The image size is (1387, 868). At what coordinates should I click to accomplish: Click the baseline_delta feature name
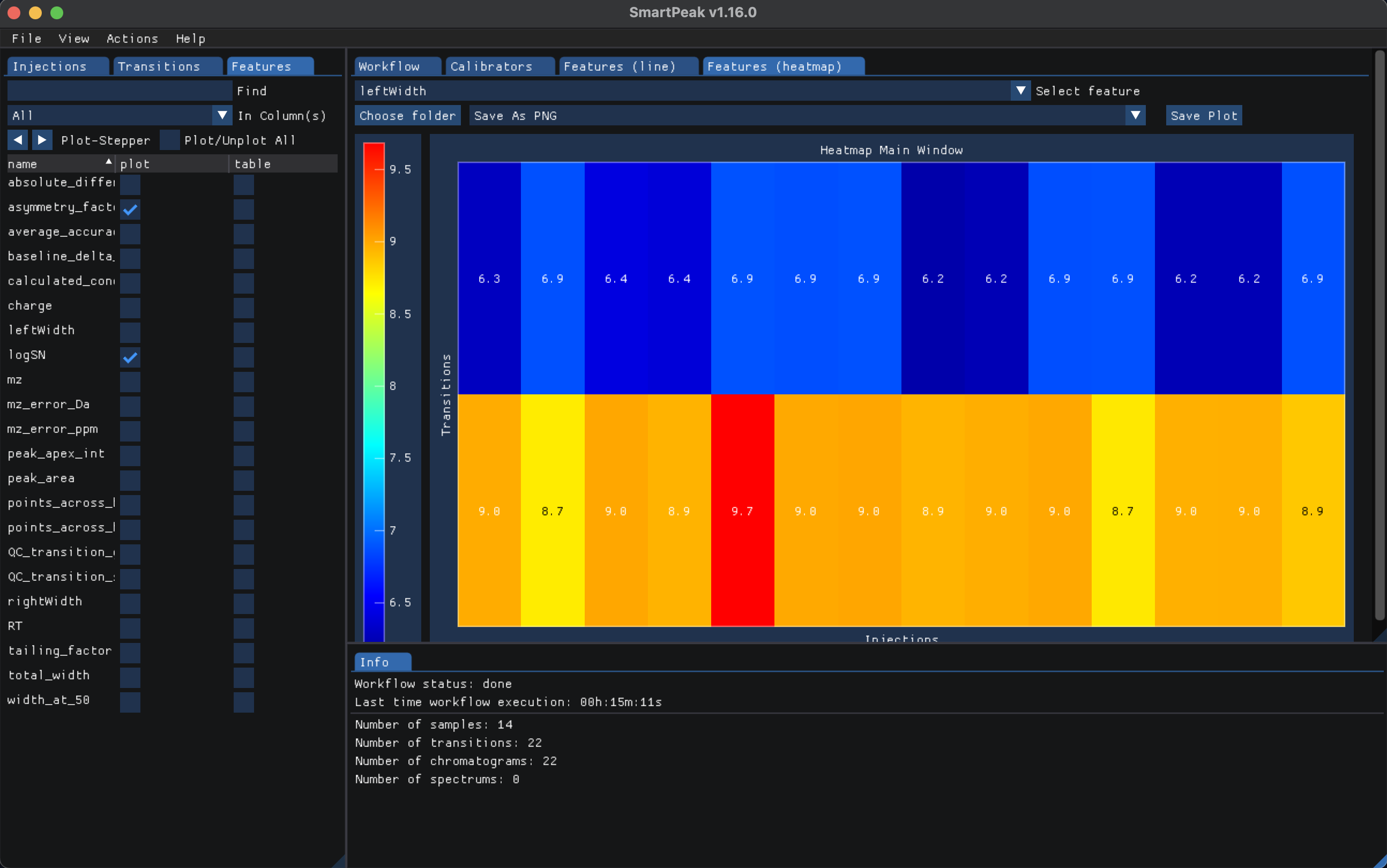(62, 257)
